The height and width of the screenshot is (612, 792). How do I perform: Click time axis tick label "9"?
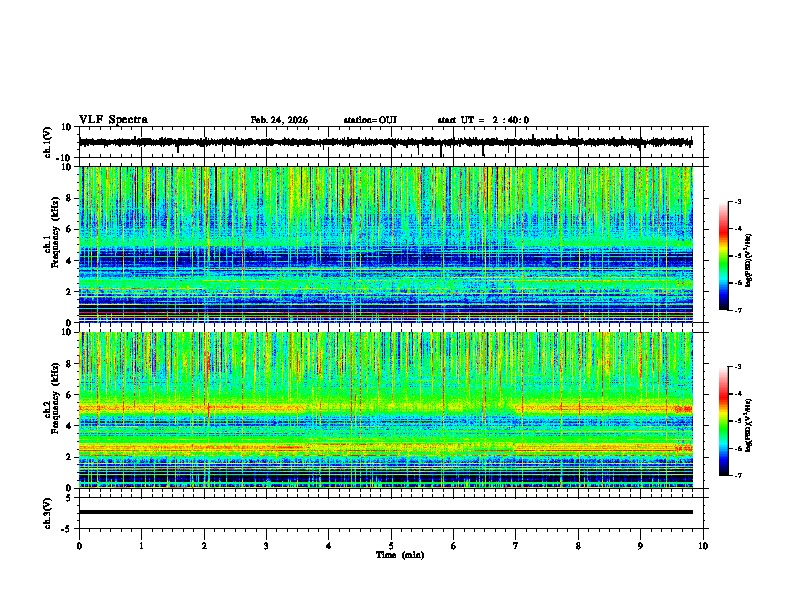640,546
